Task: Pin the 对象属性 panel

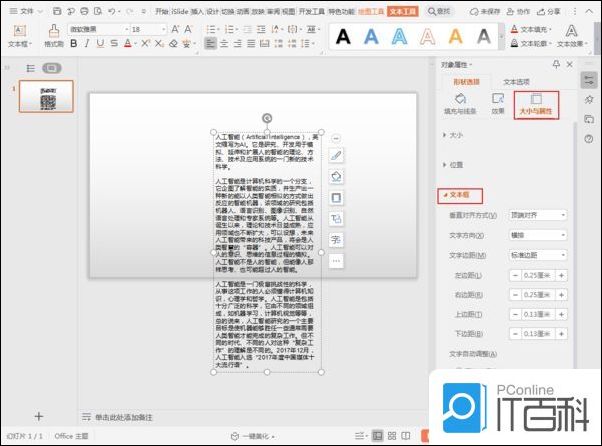Action: (556, 65)
